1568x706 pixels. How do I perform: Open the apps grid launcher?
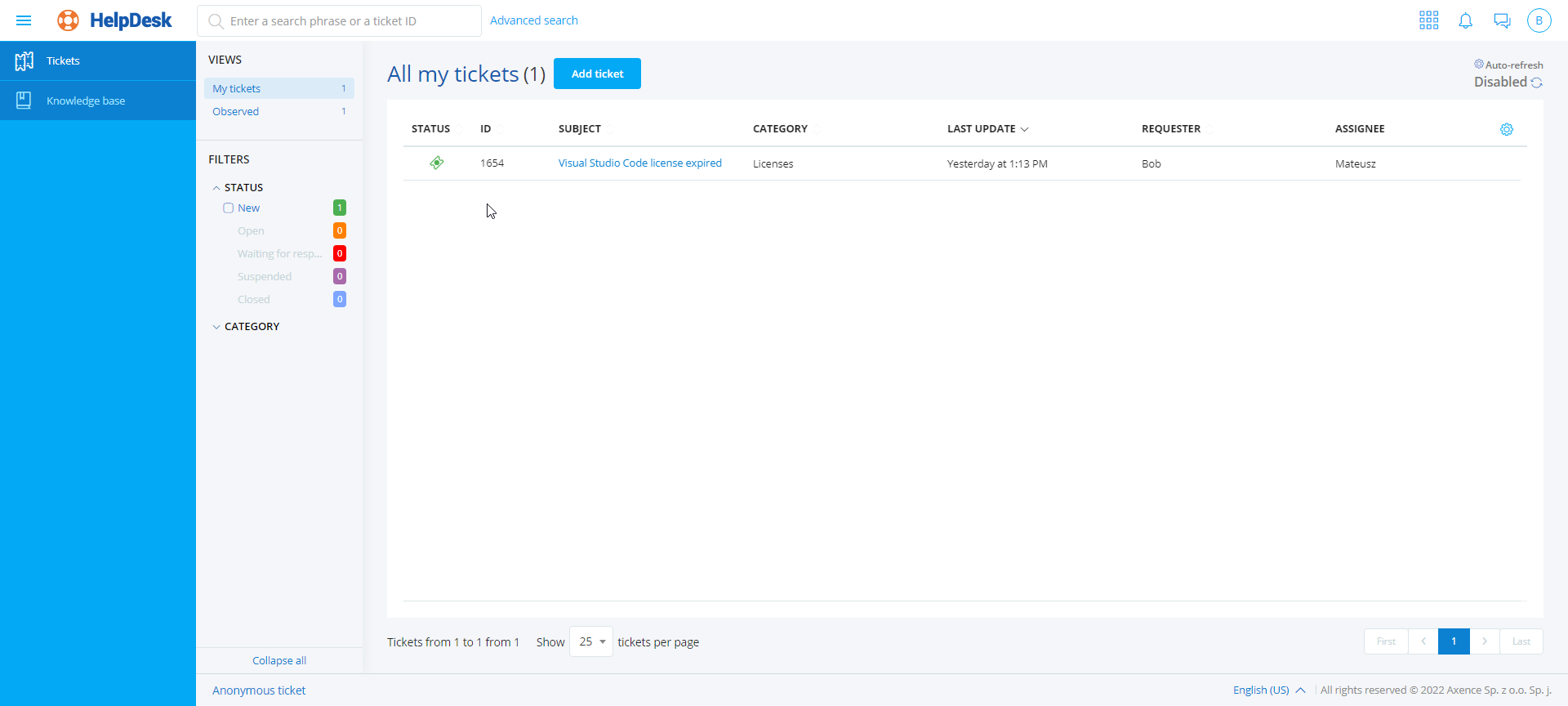pyautogui.click(x=1428, y=20)
